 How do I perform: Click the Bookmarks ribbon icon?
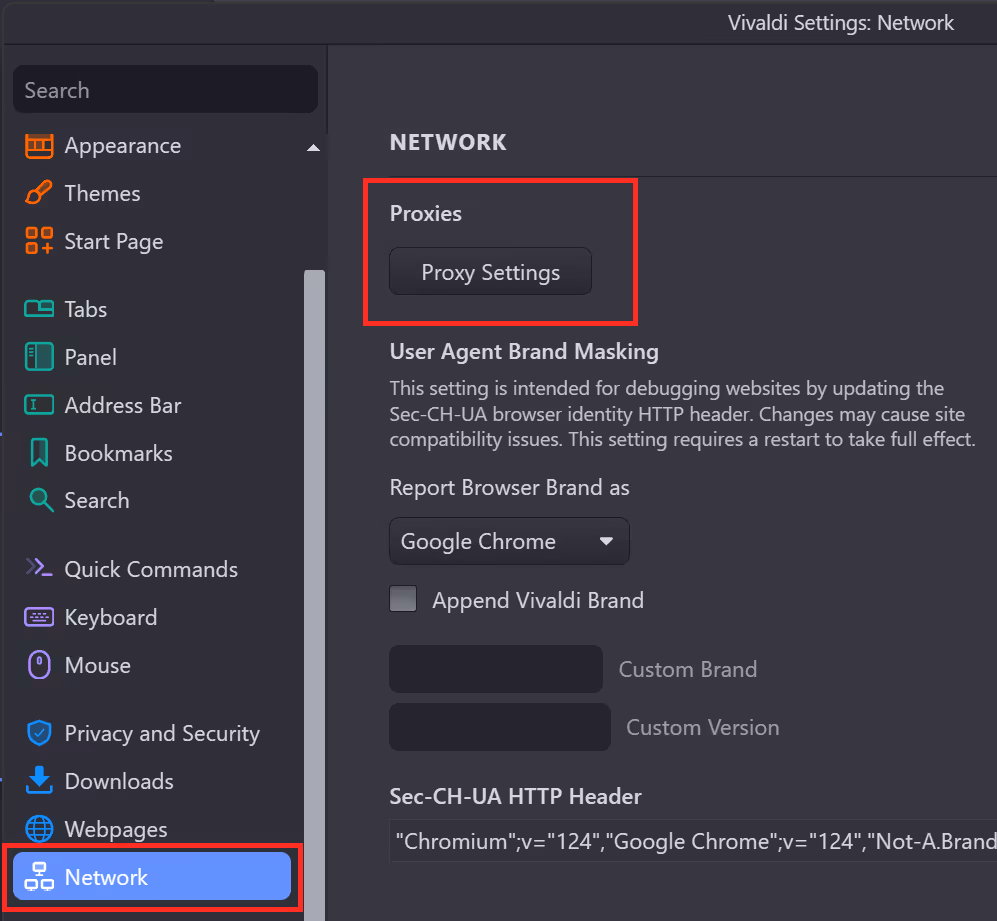coord(39,452)
